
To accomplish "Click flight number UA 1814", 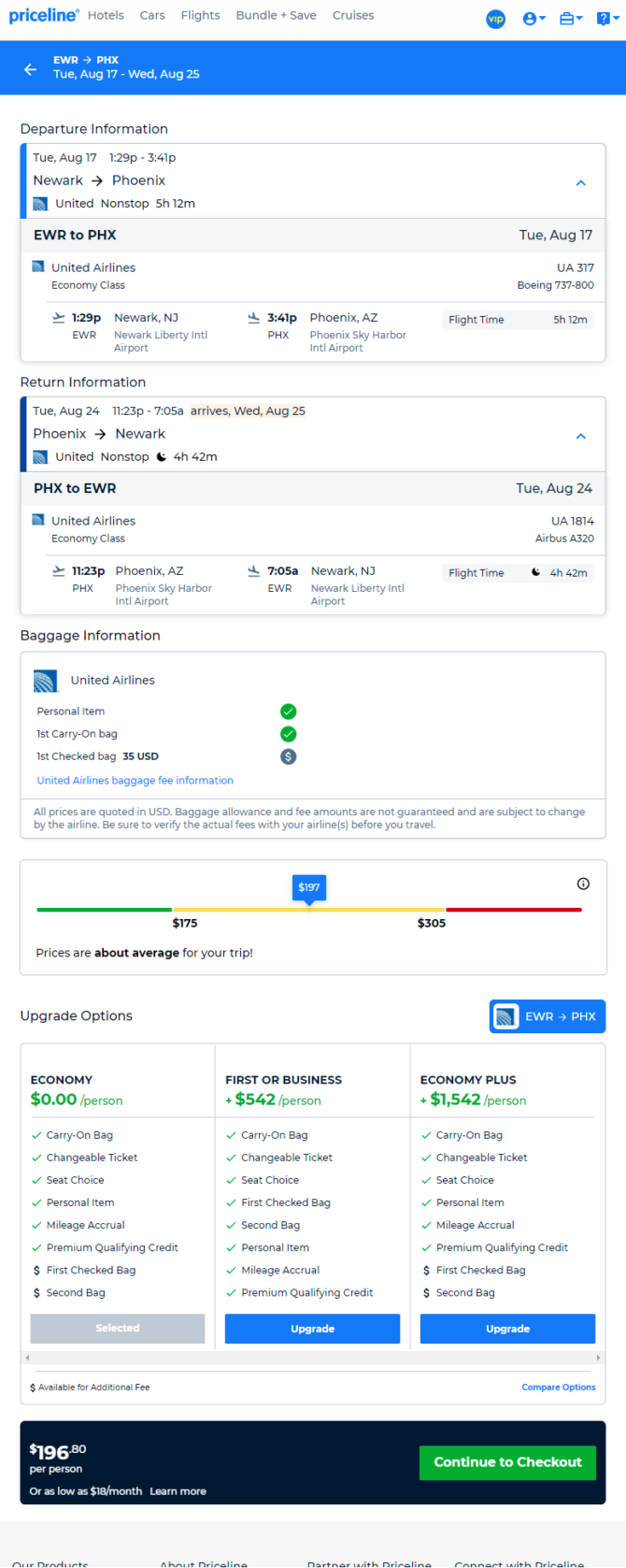I will (x=572, y=522).
